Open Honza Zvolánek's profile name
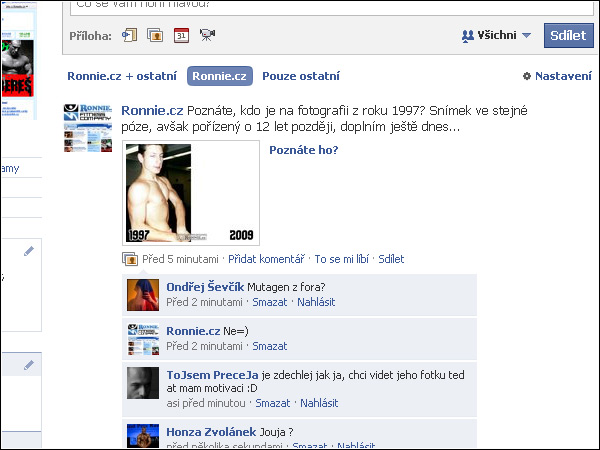The image size is (600, 450). click(211, 432)
